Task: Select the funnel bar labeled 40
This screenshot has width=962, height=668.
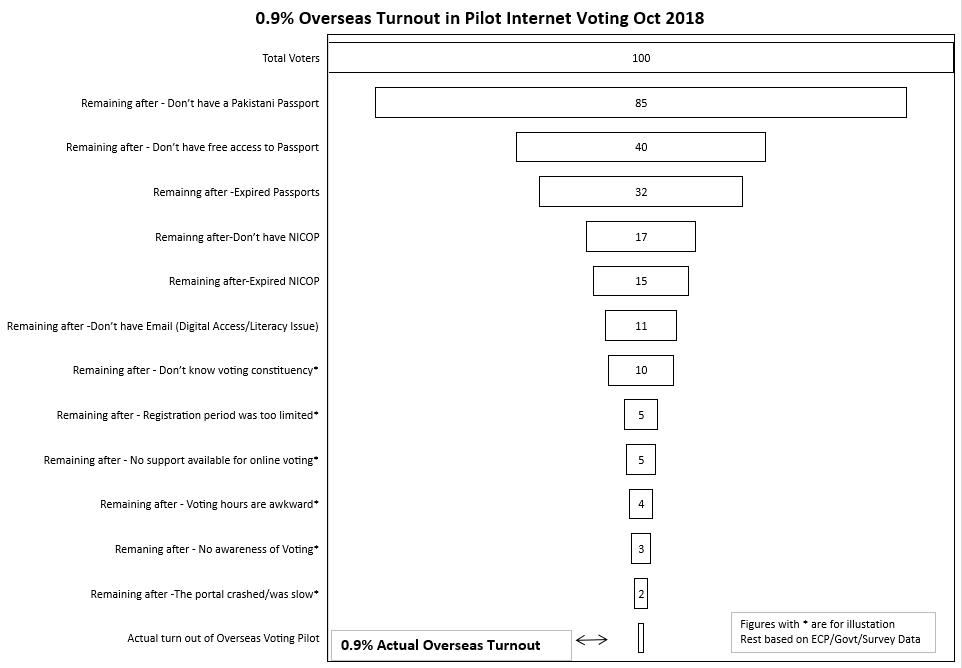Action: coord(641,147)
